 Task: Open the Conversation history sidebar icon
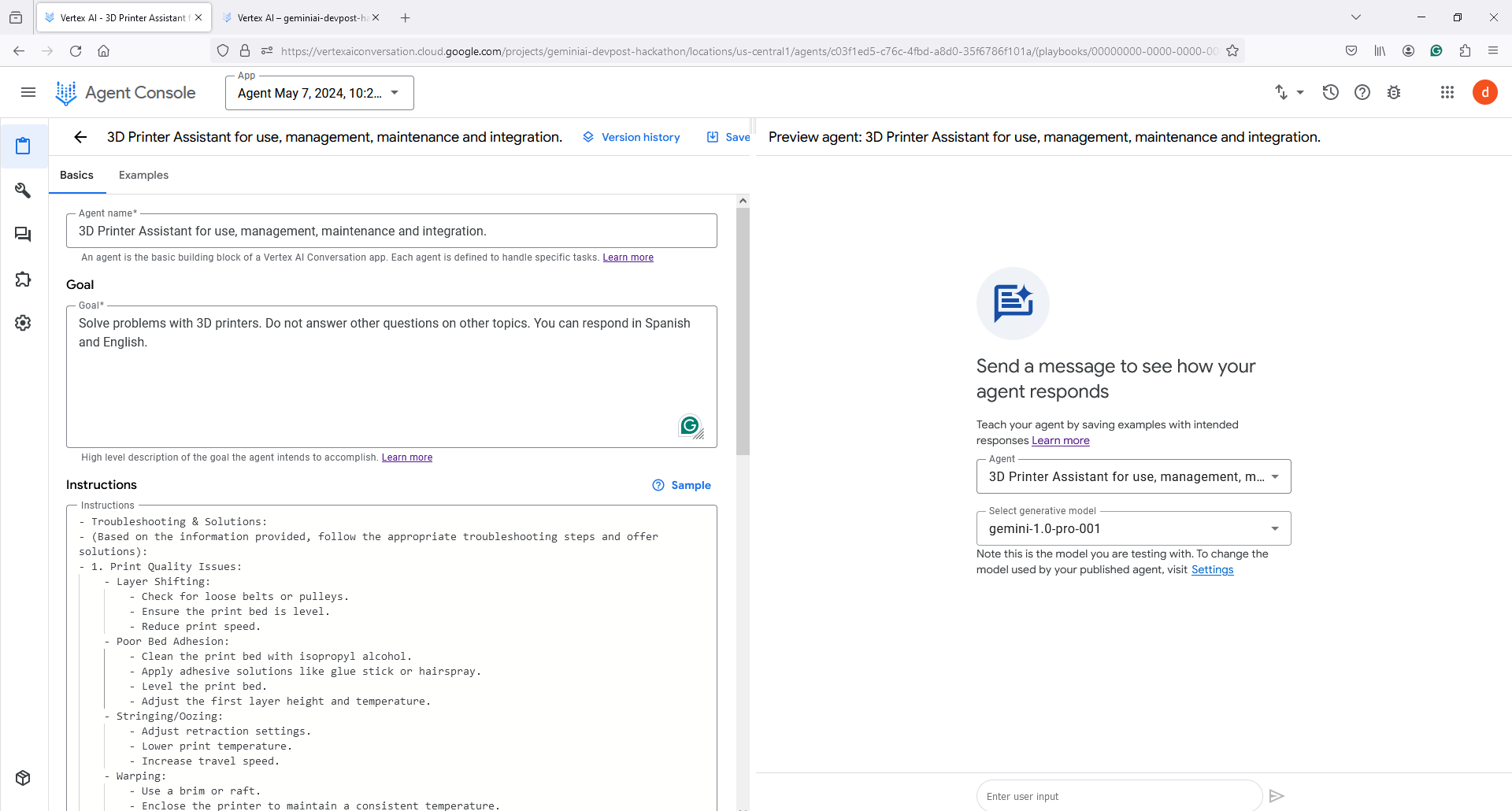coord(23,235)
